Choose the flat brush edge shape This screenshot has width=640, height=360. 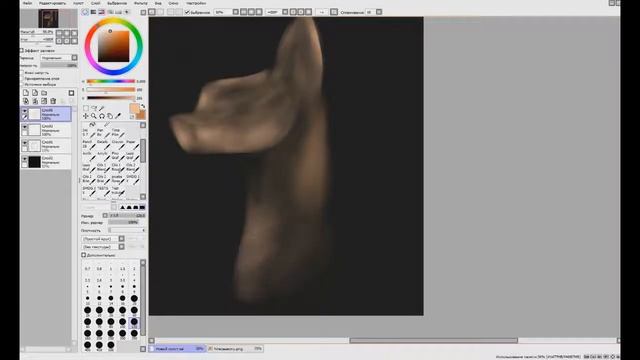[x=142, y=207]
